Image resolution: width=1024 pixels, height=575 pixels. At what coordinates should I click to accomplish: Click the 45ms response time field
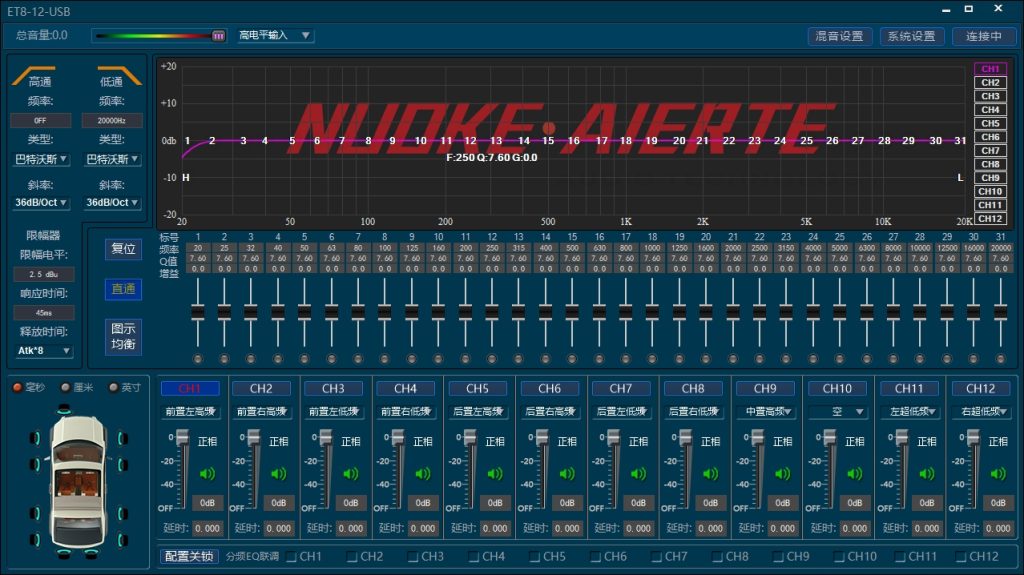[43, 313]
